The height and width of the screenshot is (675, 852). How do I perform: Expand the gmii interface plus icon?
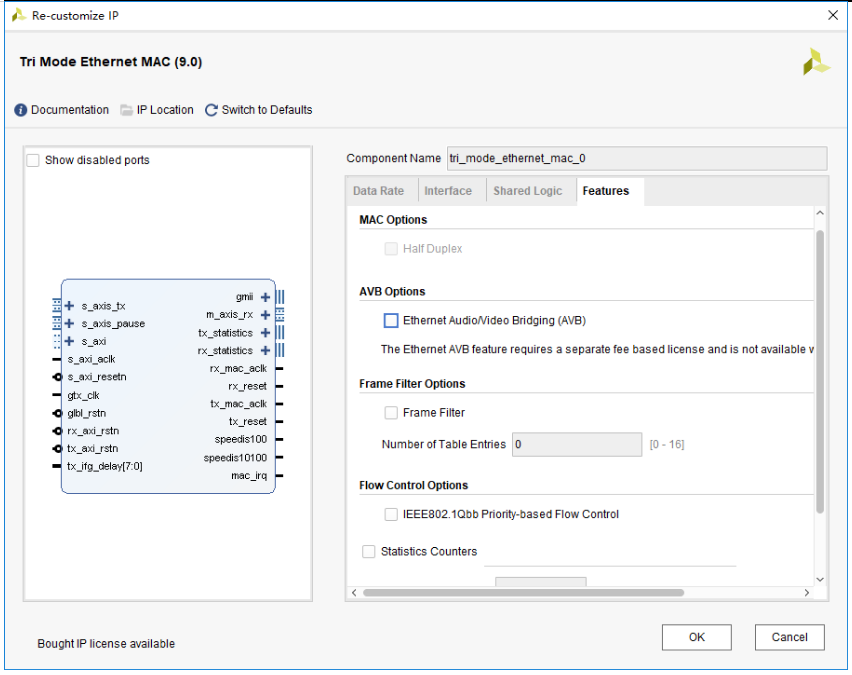tap(265, 297)
